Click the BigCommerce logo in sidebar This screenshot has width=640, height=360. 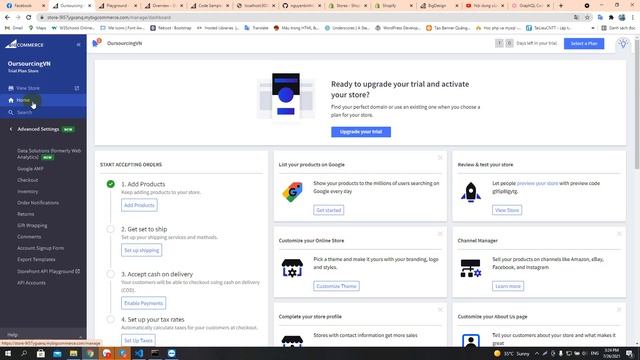point(24,44)
